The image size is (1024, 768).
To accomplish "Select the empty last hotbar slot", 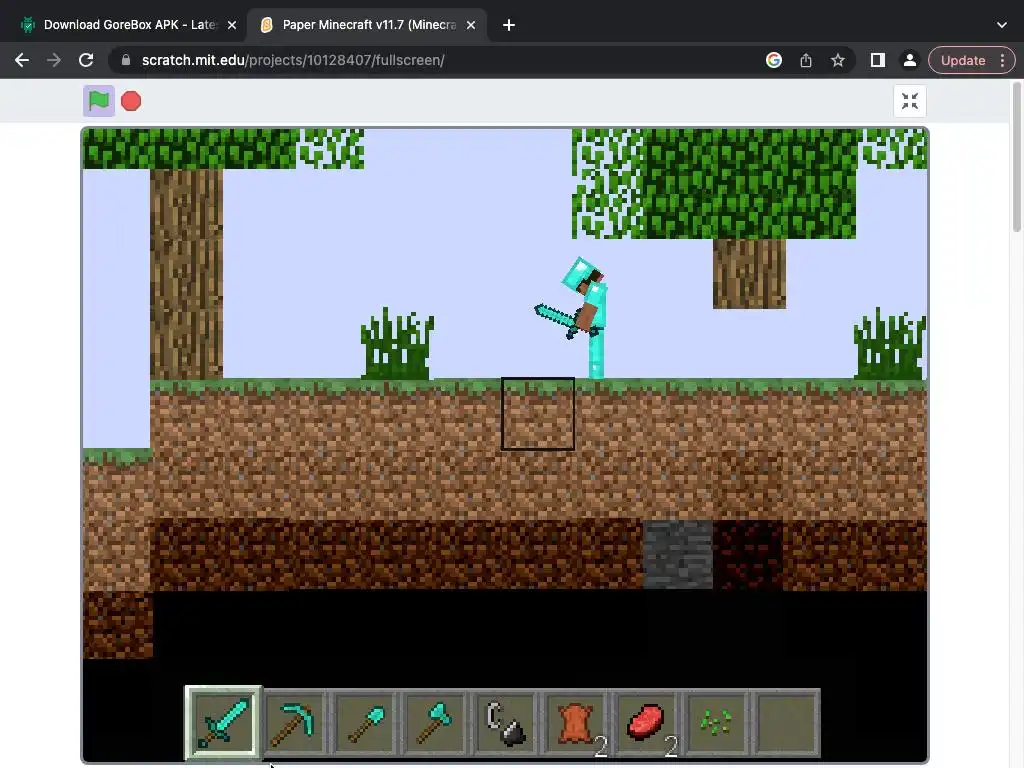I will tap(787, 723).
